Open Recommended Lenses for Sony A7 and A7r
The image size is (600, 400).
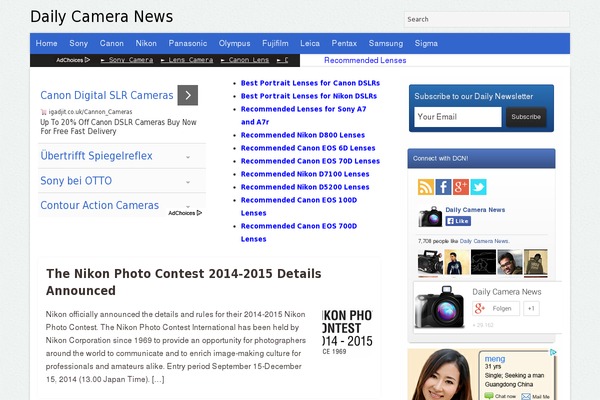click(303, 116)
